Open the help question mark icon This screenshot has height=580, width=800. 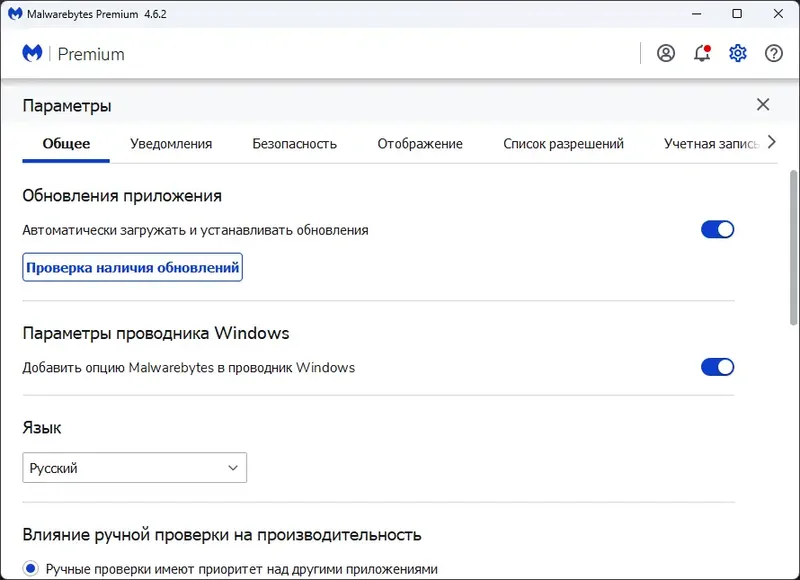pyautogui.click(x=774, y=53)
